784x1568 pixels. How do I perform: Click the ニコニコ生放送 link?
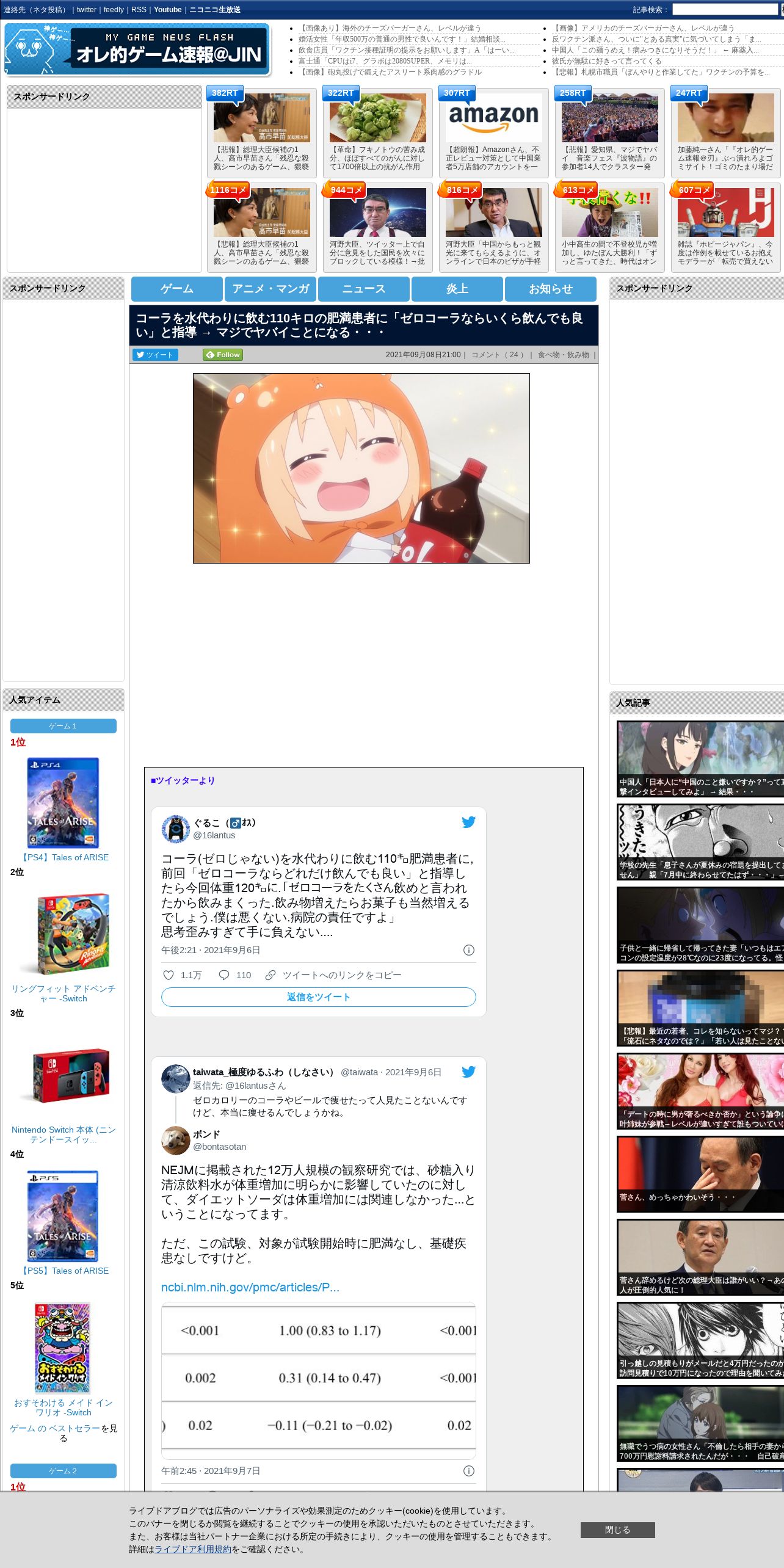coord(214,10)
